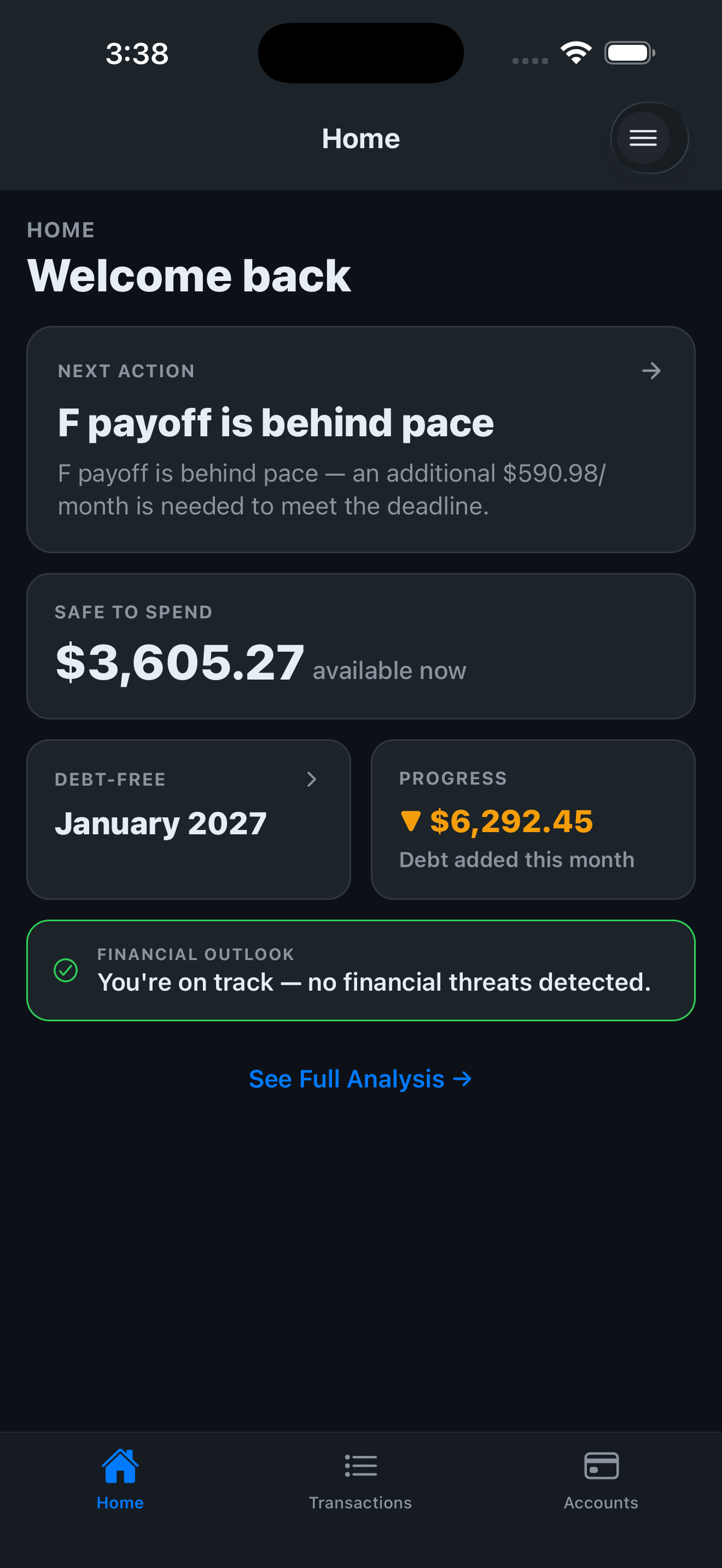
Task: Open See Full Analysis link
Action: tap(360, 1079)
